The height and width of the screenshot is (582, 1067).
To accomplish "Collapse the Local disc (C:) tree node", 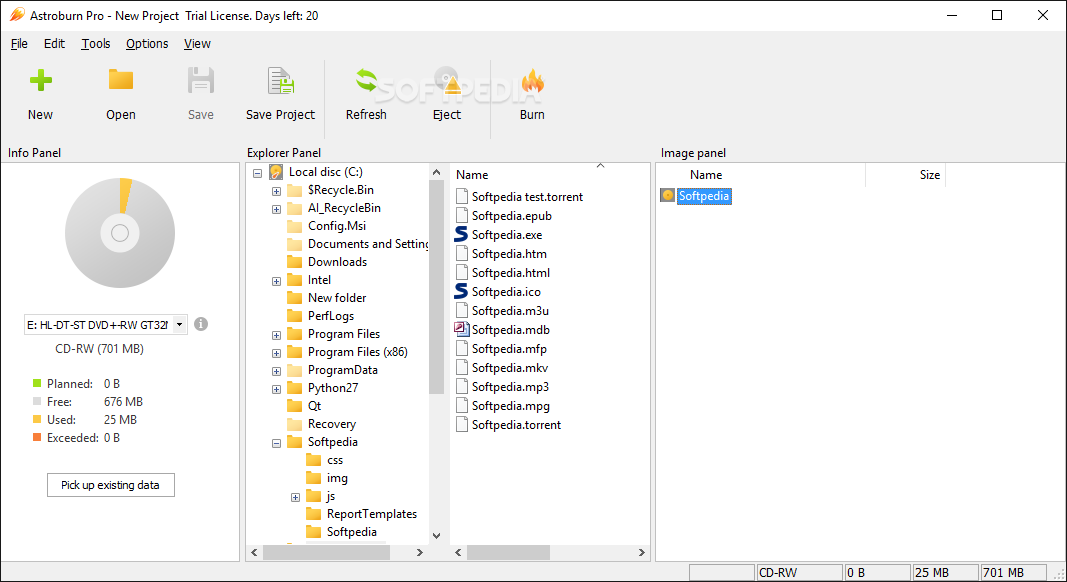I will (x=257, y=173).
